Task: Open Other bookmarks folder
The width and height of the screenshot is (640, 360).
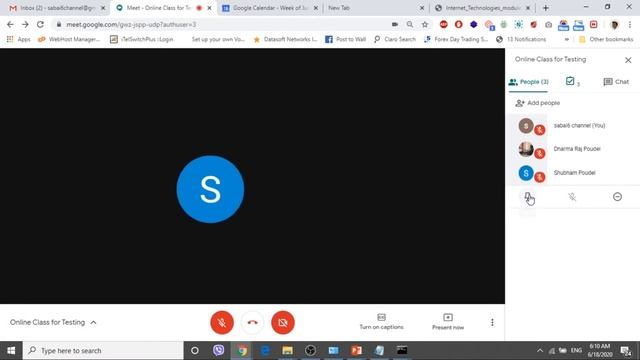Action: (x=606, y=39)
